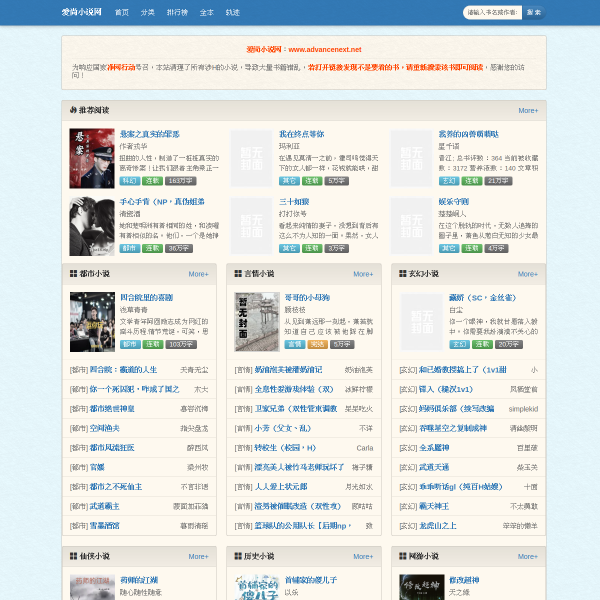Open 人人爱上状元郎 in the 言情 list
Viewport: 600px width, 600px height.
(281, 487)
